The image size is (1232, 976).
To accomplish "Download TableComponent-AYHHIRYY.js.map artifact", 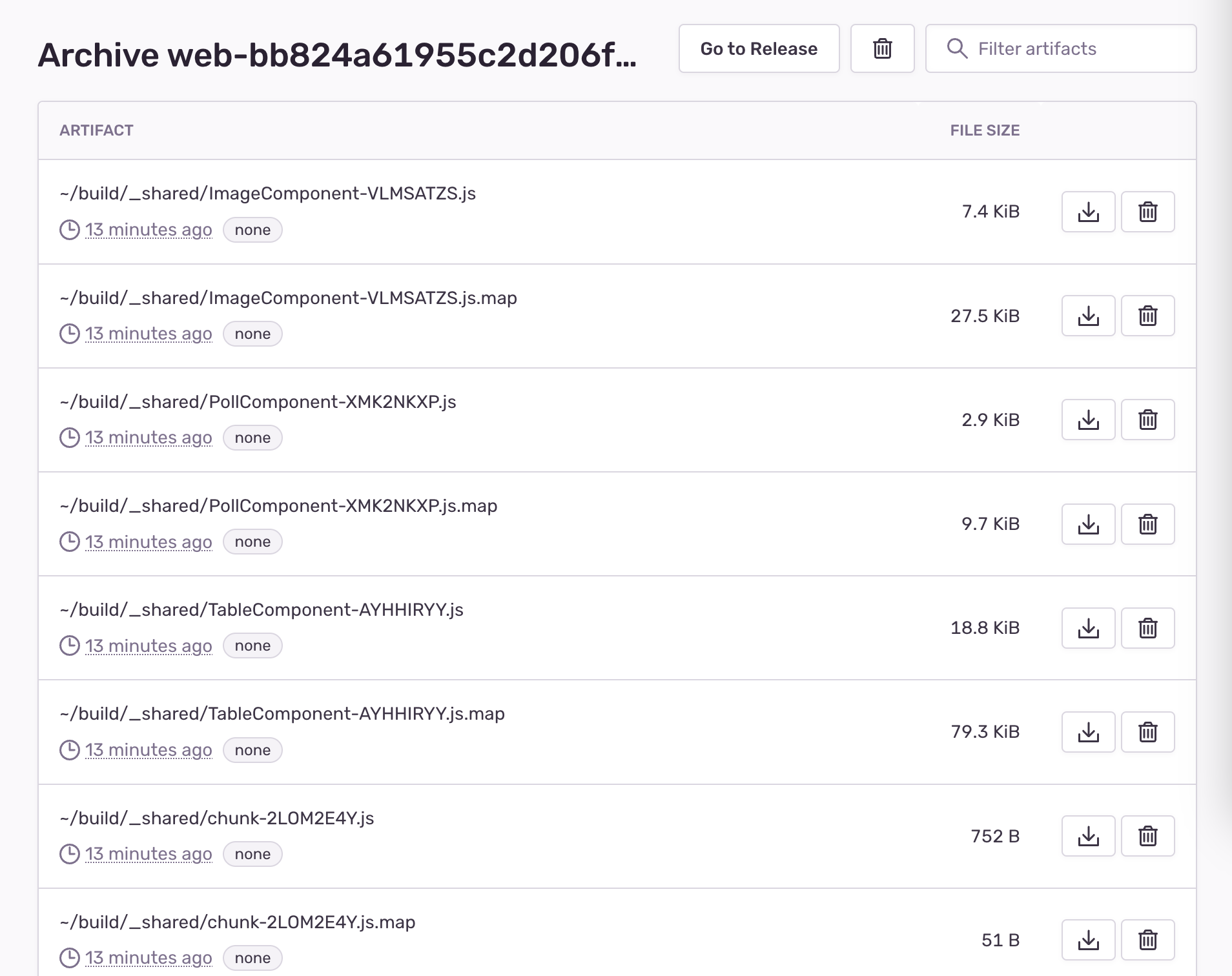I will coord(1088,732).
